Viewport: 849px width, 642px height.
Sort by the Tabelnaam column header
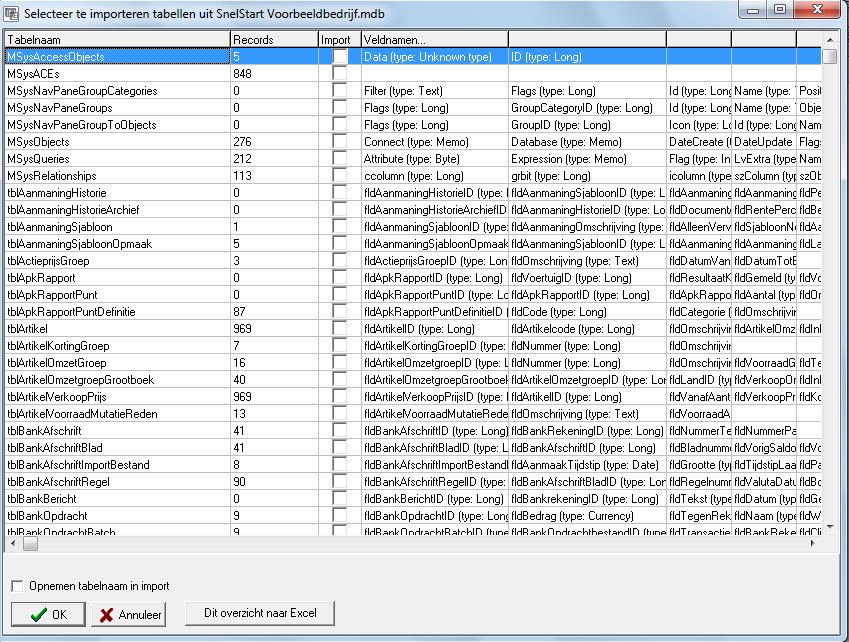[116, 40]
